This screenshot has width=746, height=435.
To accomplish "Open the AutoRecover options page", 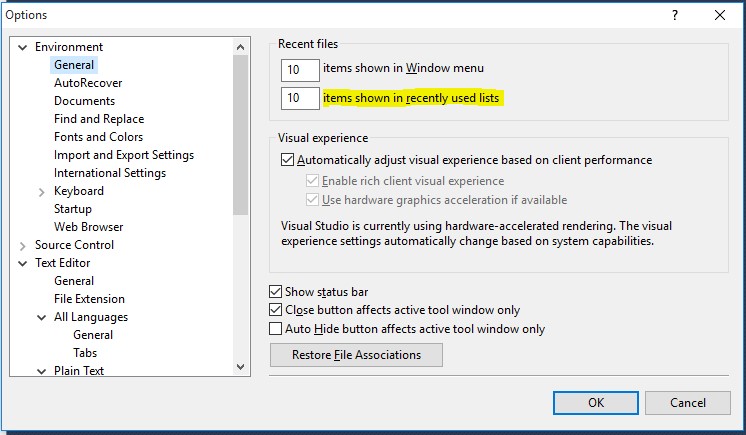I will coord(88,83).
